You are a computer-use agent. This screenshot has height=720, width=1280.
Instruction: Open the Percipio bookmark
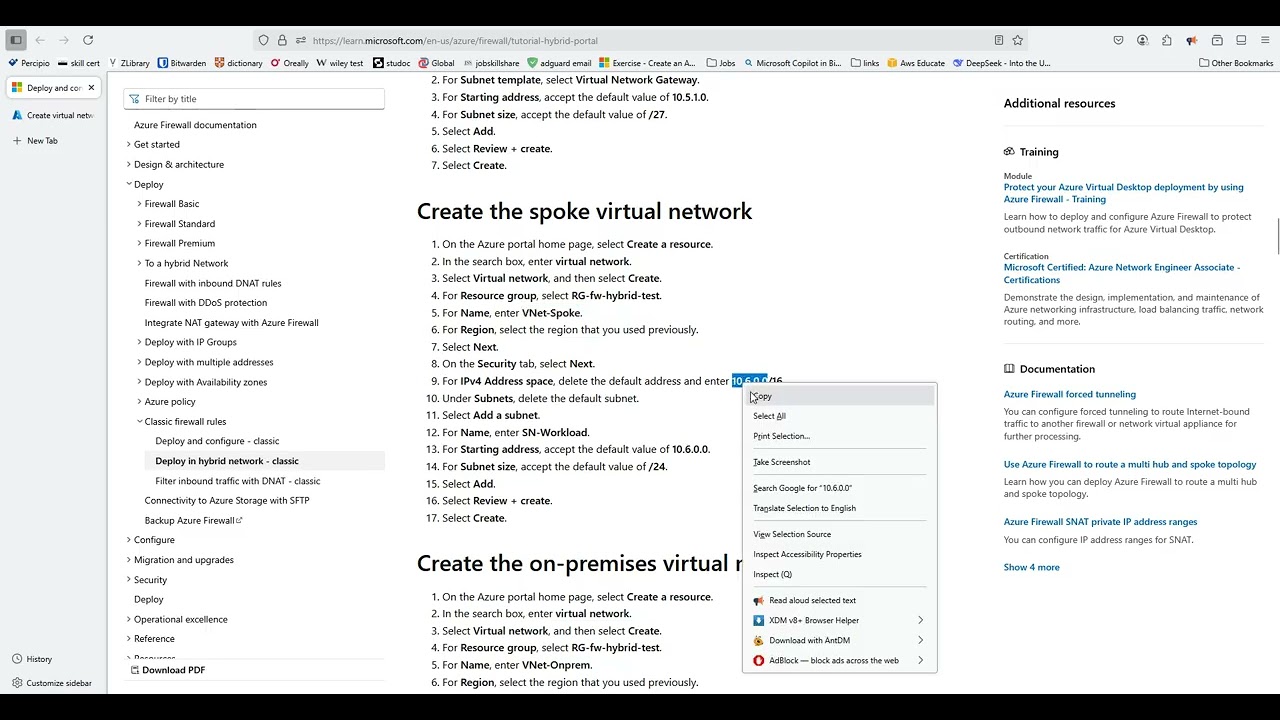pyautogui.click(x=29, y=63)
